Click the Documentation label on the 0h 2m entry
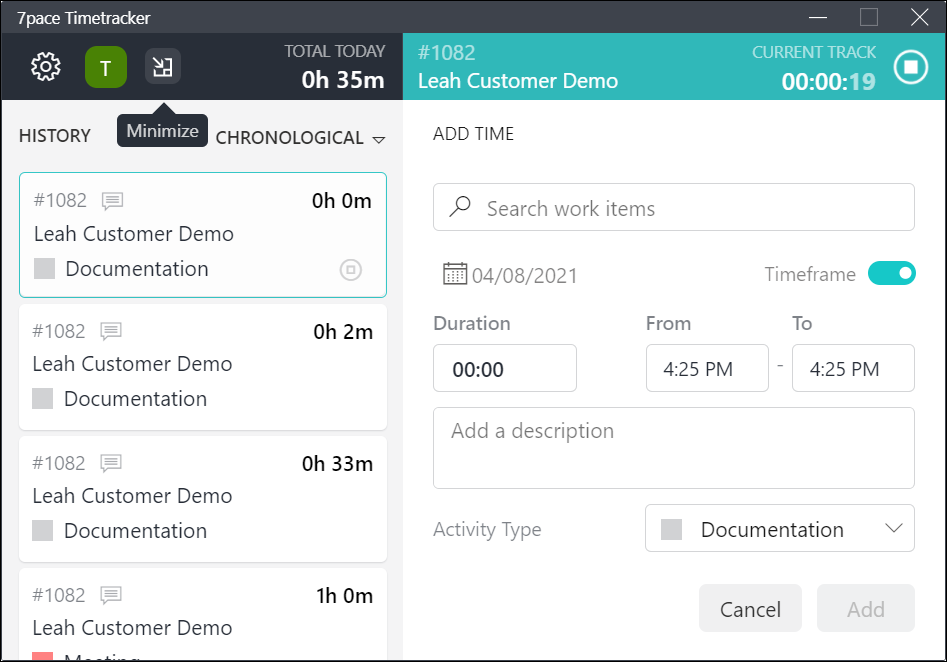This screenshot has height=662, width=947. click(135, 399)
